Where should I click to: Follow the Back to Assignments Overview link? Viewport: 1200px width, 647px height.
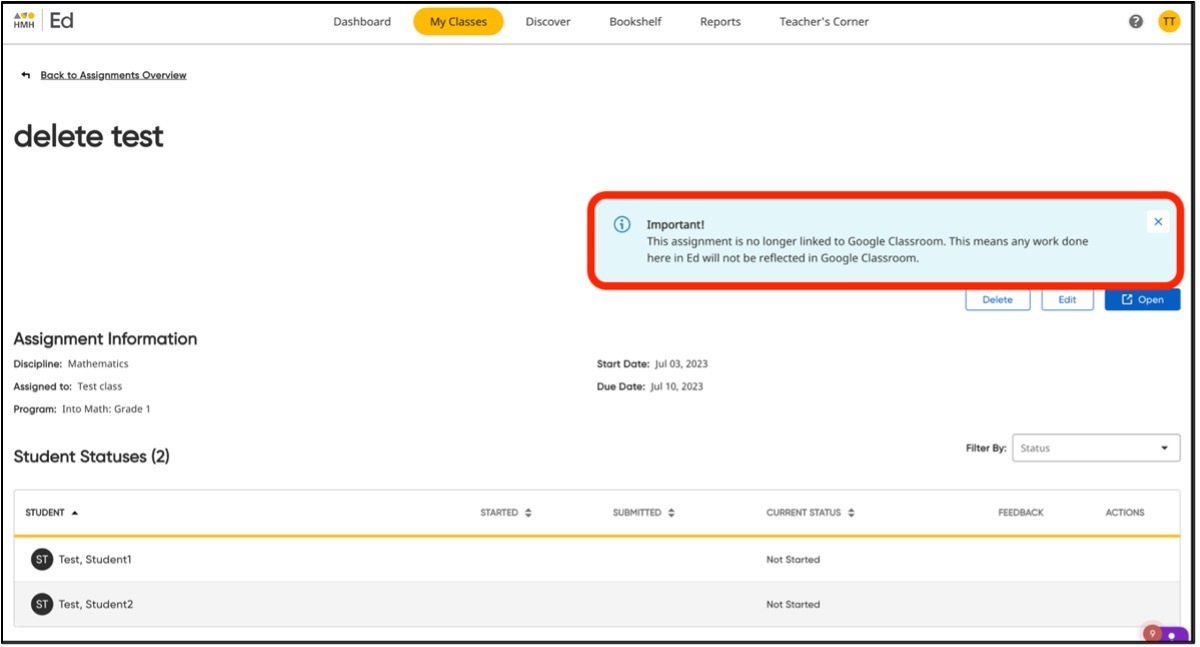[112, 74]
